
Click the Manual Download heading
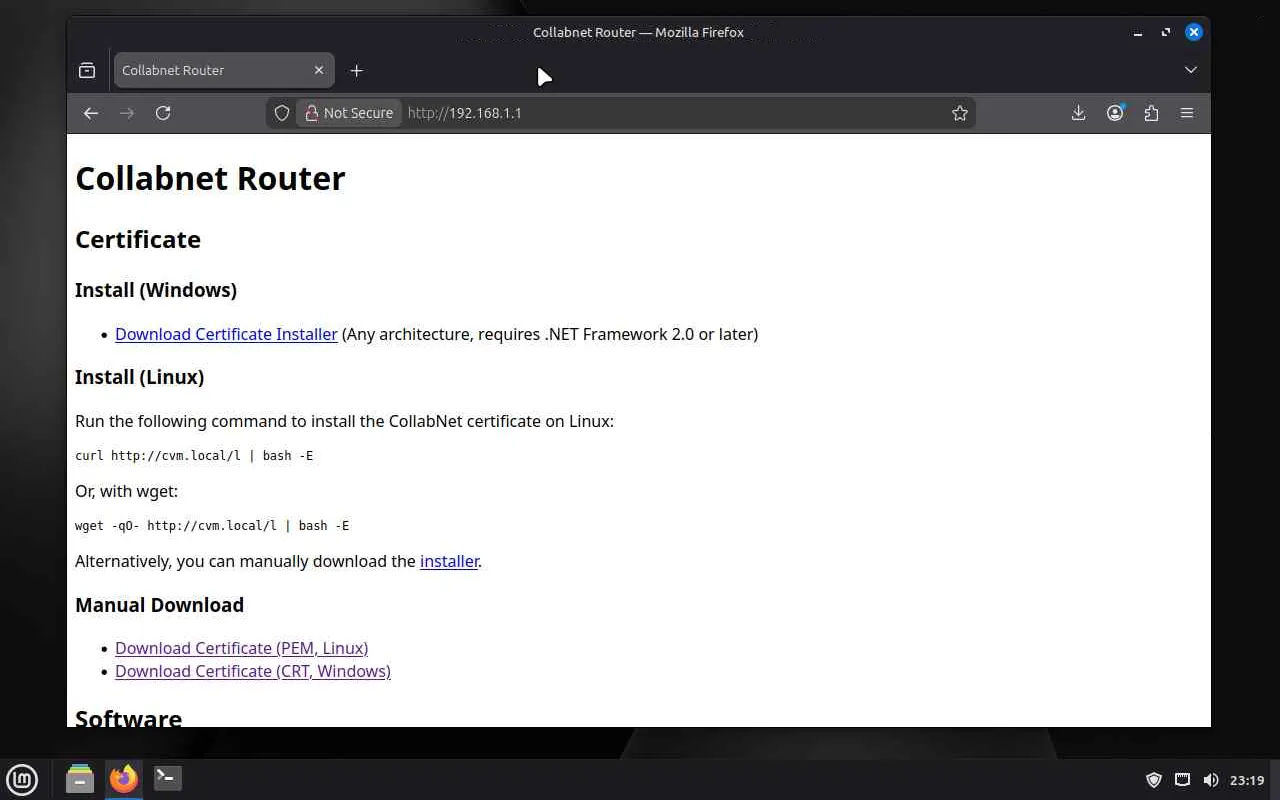click(159, 605)
